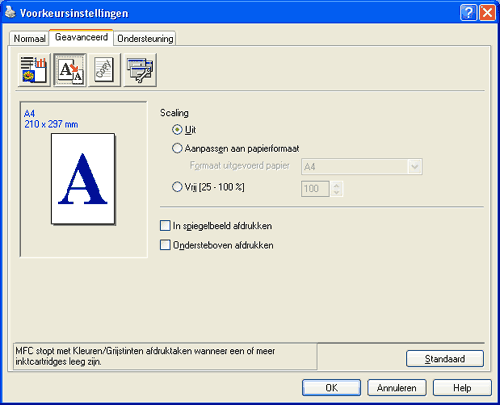500x405 pixels.
Task: Click the question mark help icon in title bar
Action: pos(468,13)
